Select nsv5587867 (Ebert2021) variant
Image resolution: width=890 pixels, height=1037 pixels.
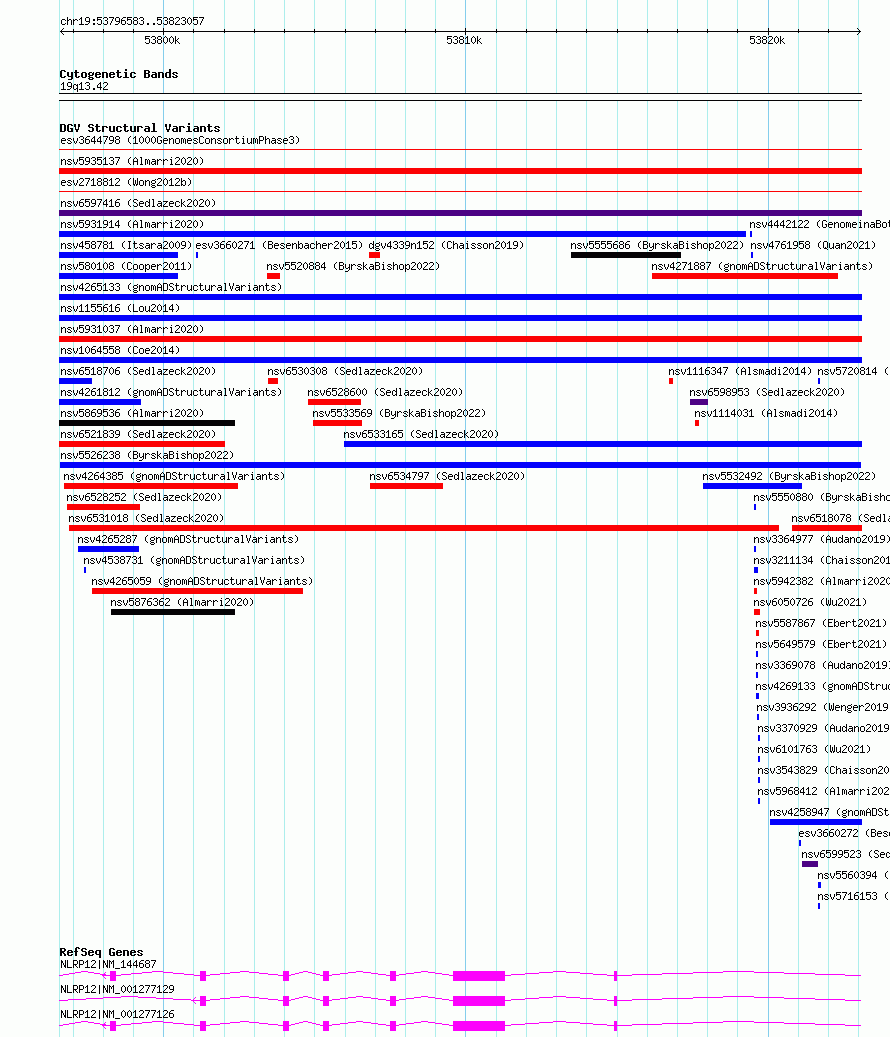[821, 624]
